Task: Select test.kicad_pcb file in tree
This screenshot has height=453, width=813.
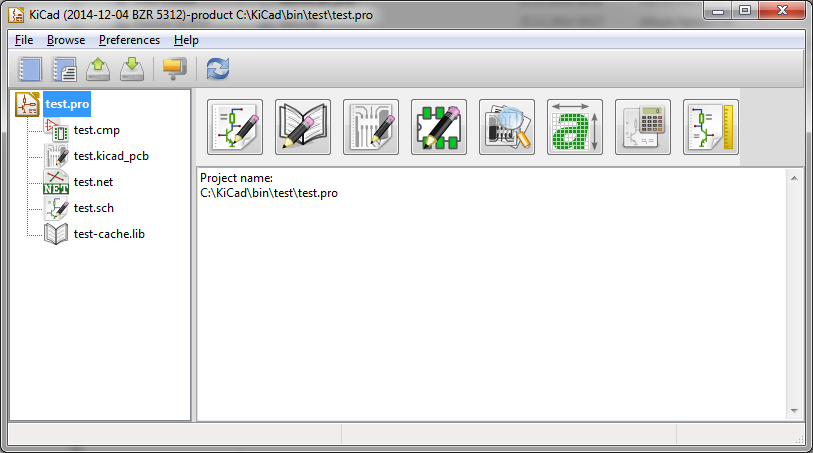Action: click(111, 156)
